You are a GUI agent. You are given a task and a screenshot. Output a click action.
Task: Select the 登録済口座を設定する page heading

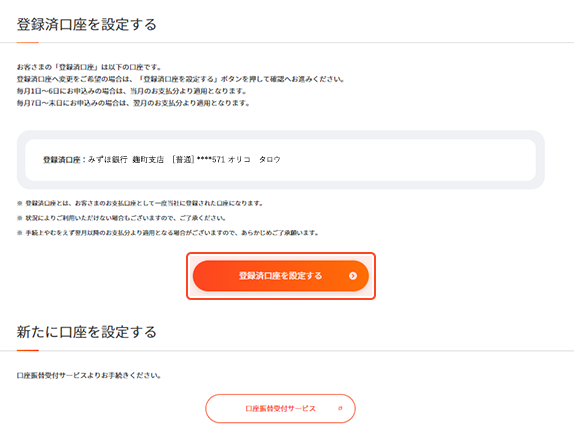pyautogui.click(x=86, y=25)
